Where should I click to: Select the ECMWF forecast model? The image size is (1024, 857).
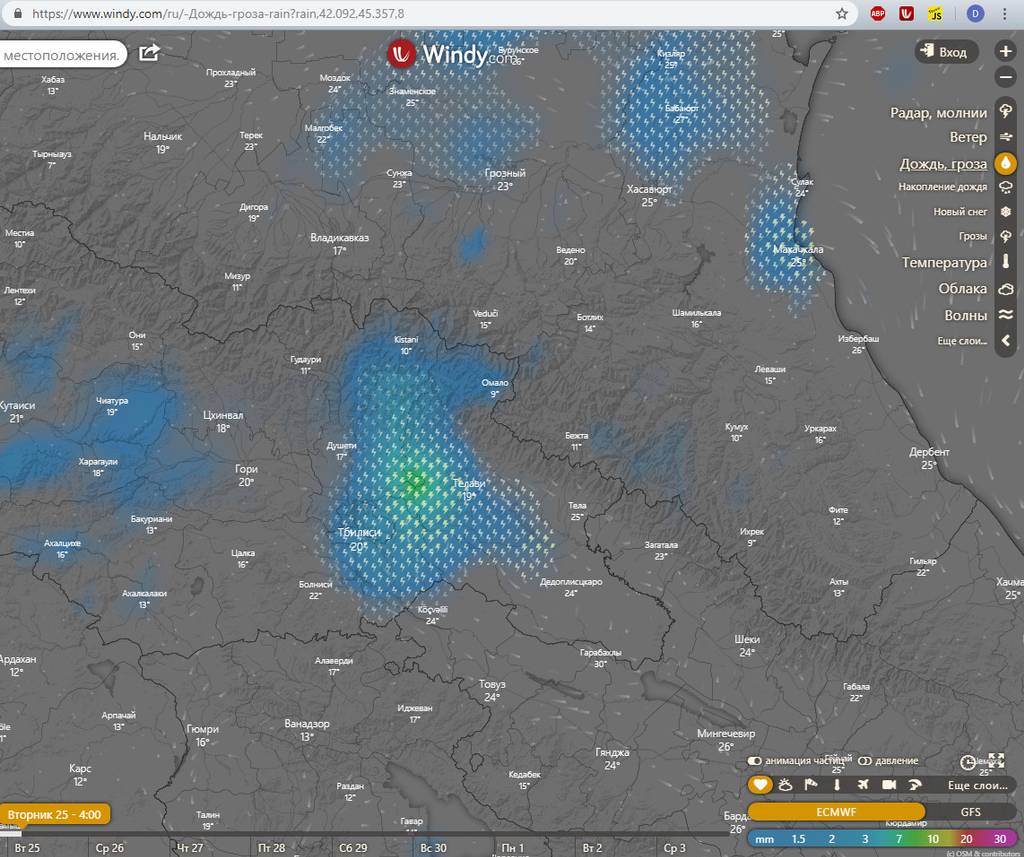(x=836, y=812)
